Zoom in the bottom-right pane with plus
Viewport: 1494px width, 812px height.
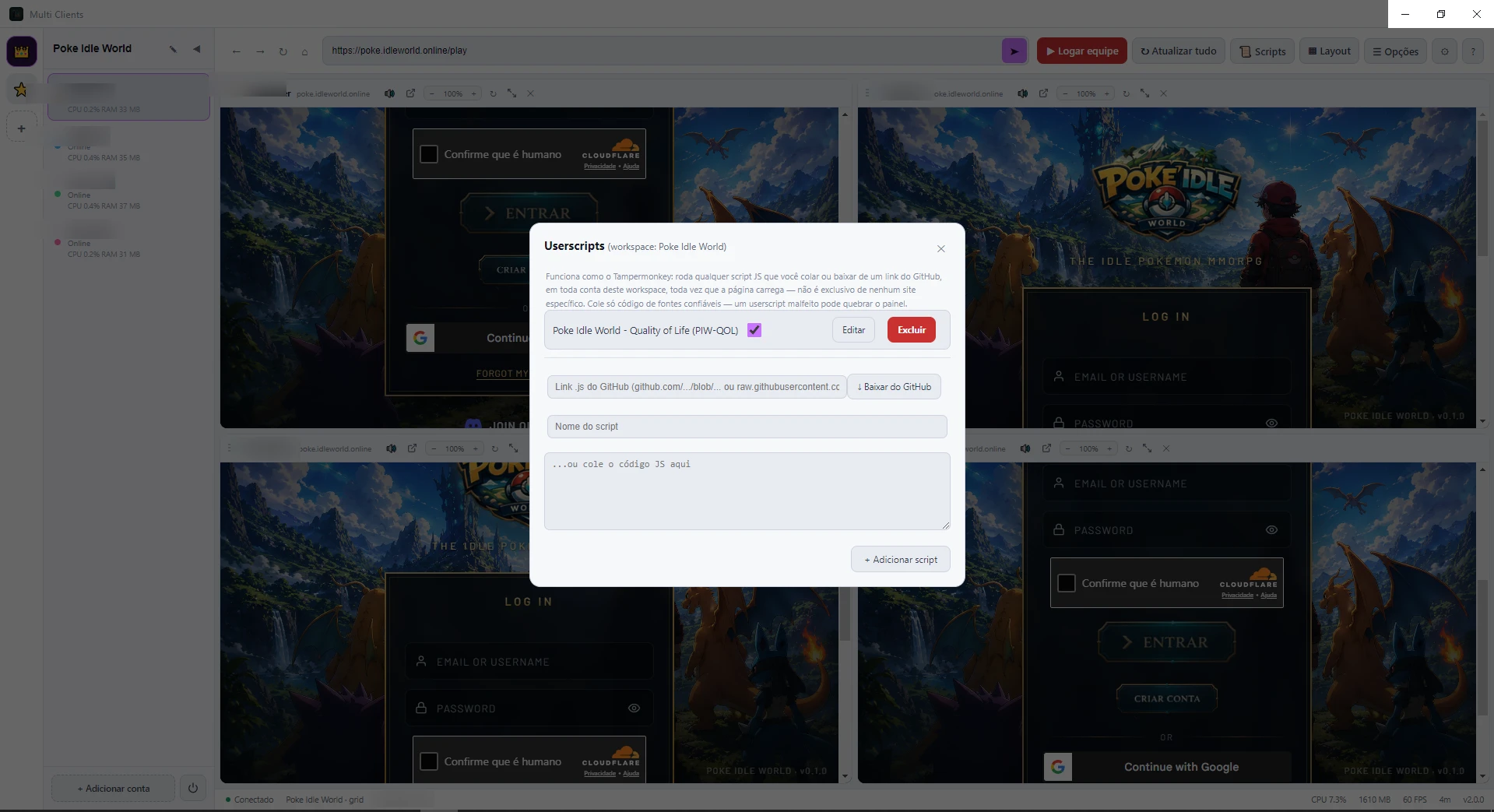(x=1109, y=448)
